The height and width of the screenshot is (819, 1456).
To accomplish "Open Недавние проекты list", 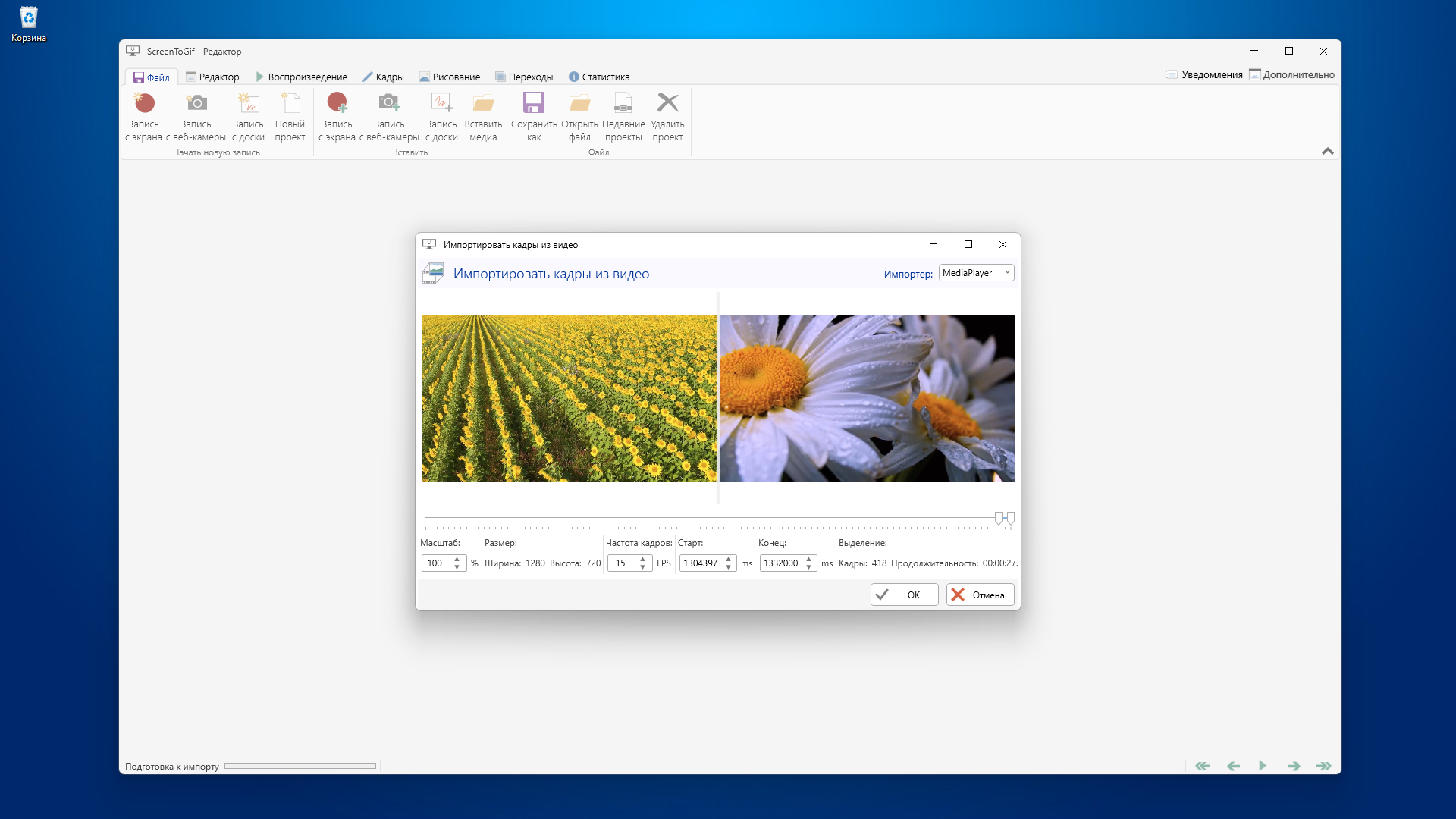I will [623, 103].
